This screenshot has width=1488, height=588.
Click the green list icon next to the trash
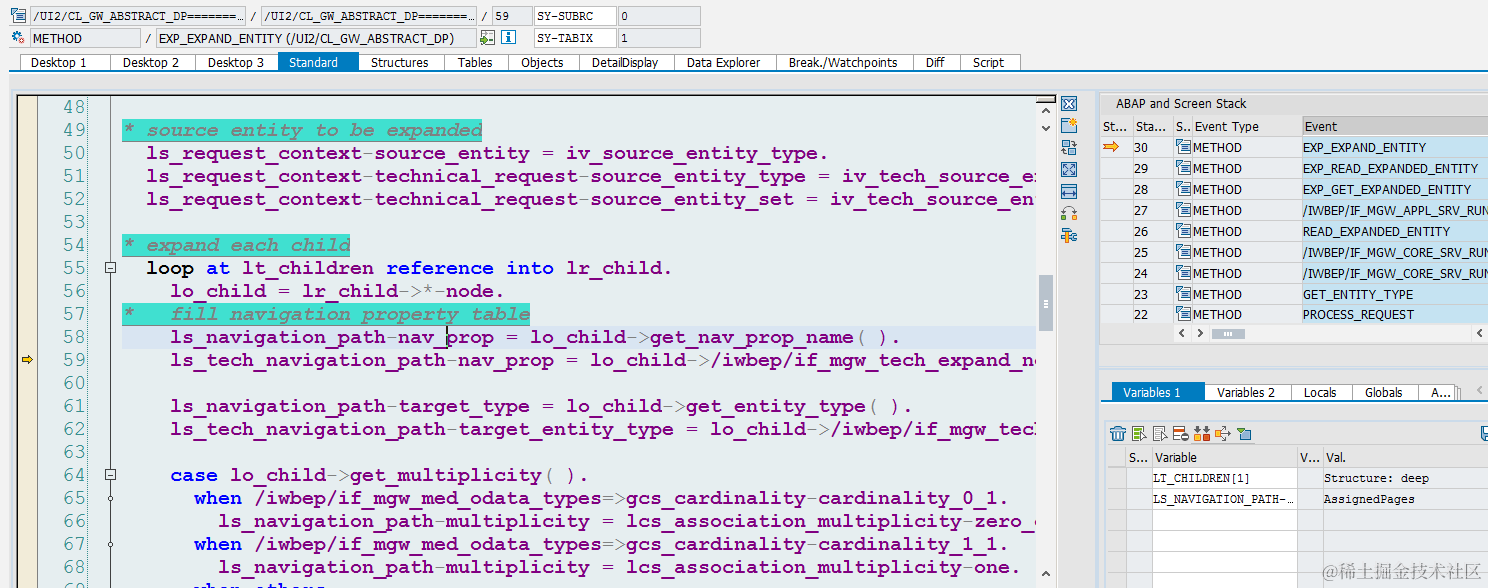1139,434
